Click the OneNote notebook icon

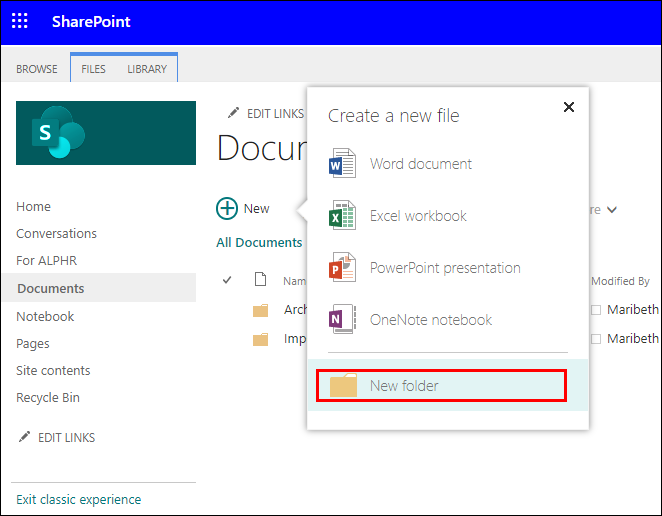343,320
